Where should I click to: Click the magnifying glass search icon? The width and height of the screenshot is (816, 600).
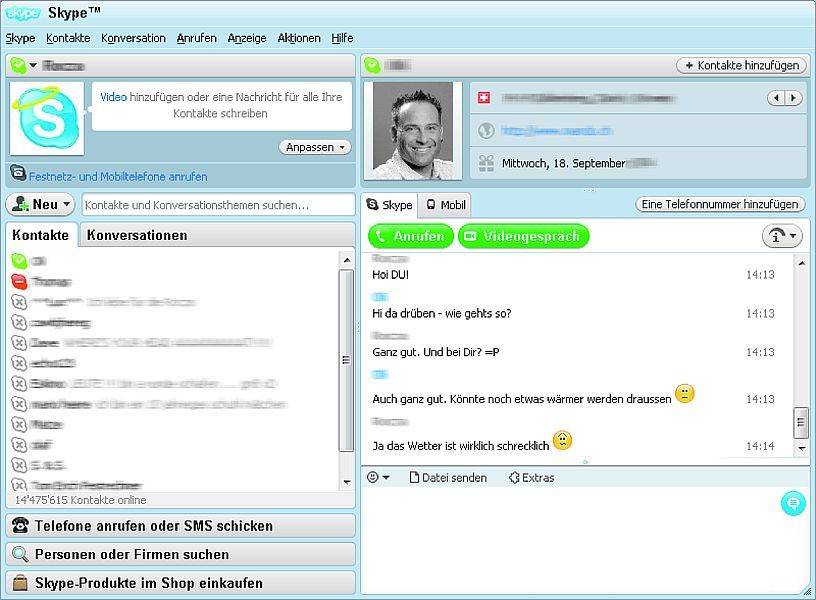20,554
